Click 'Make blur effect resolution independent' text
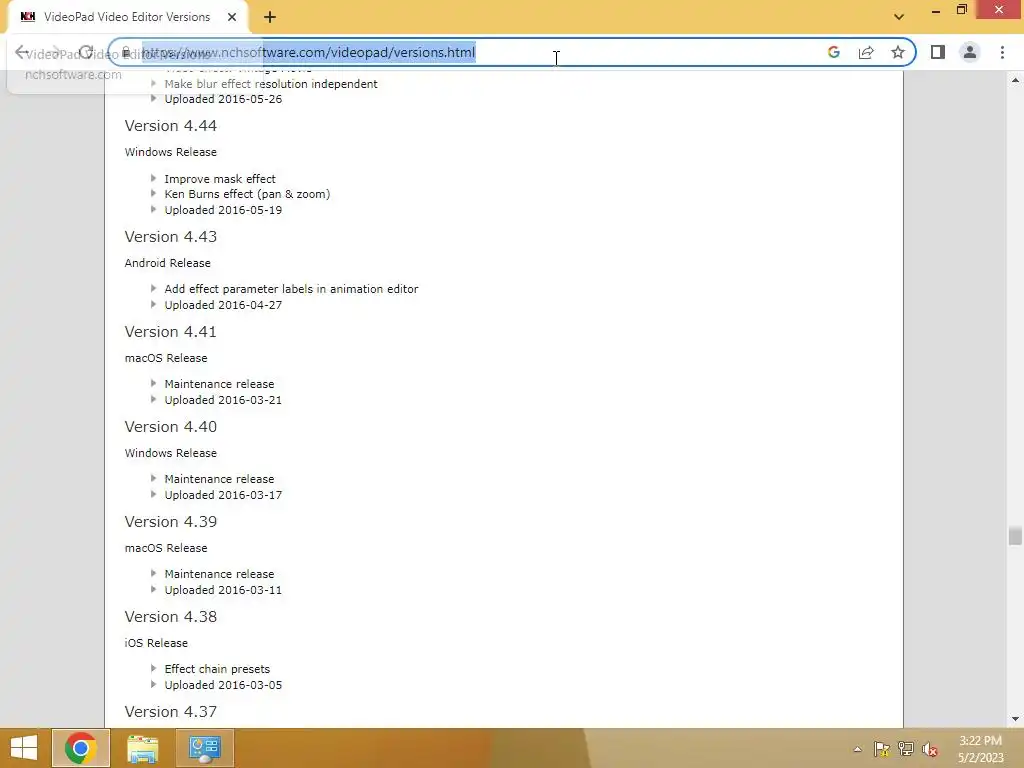1024x768 pixels. click(271, 84)
